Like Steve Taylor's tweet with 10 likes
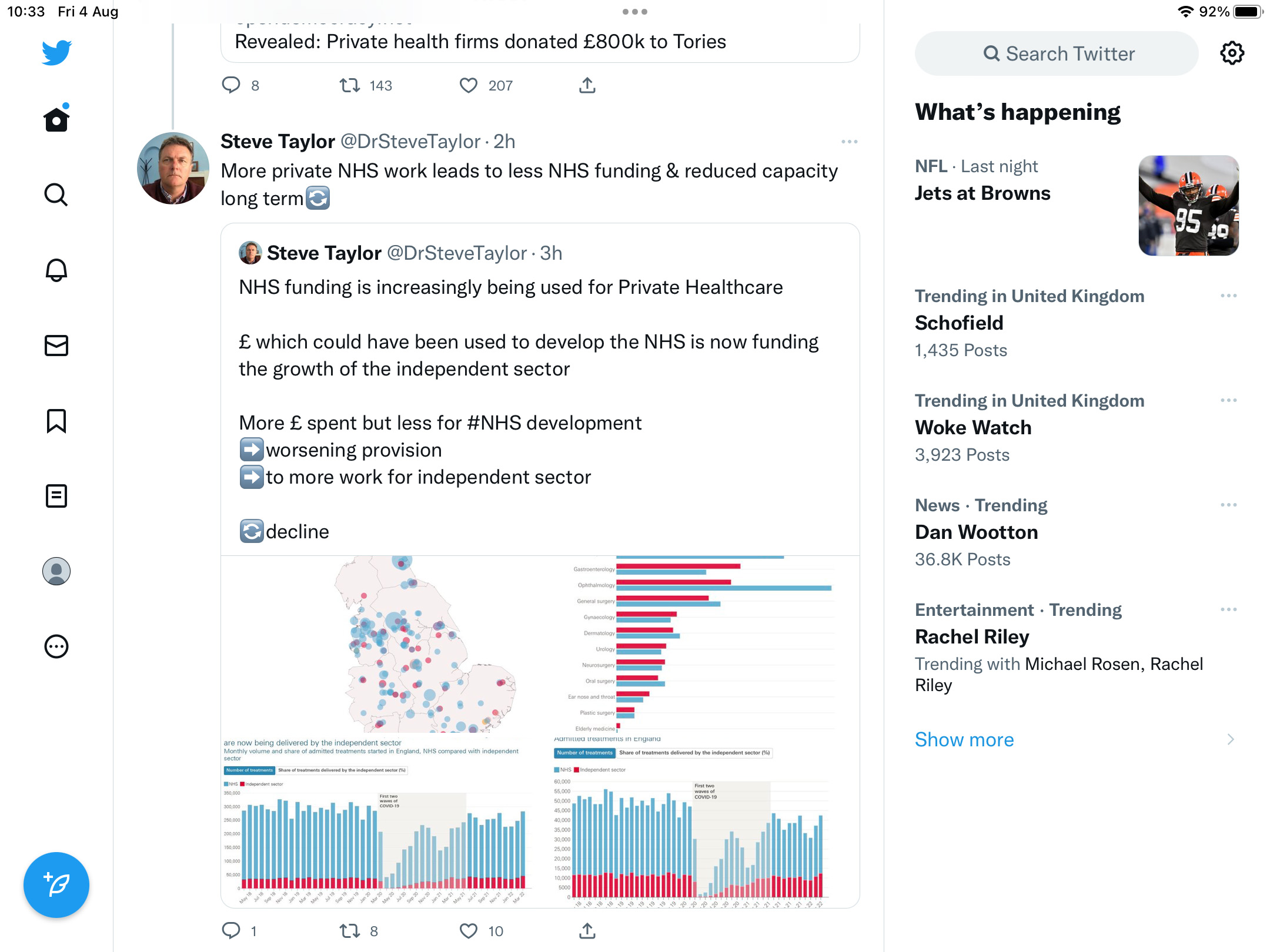 point(469,930)
